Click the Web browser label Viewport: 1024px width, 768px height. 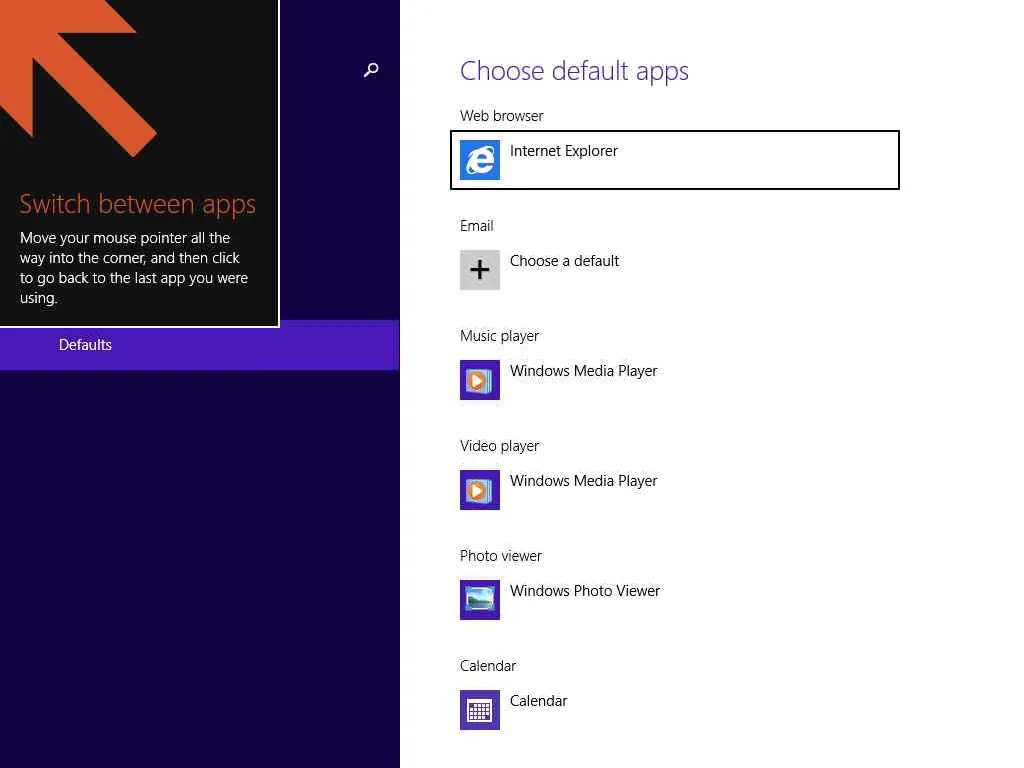click(502, 116)
